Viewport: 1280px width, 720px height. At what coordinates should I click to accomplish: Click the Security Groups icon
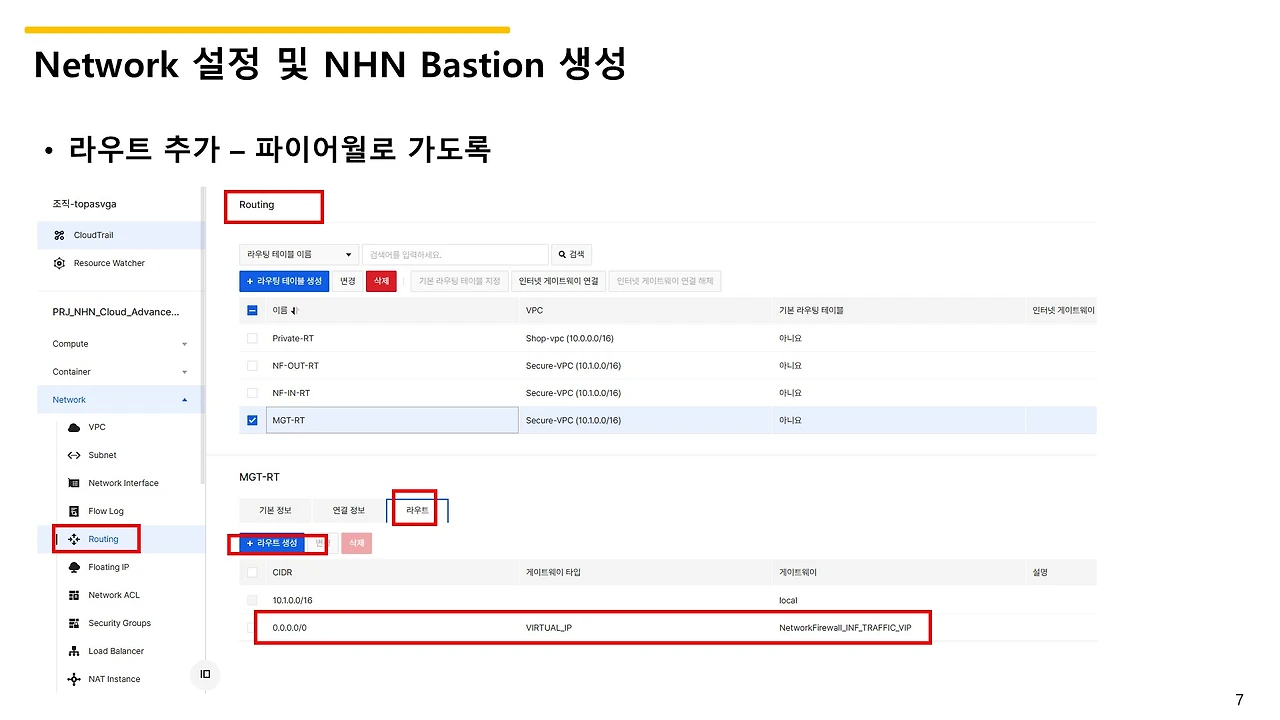point(74,623)
